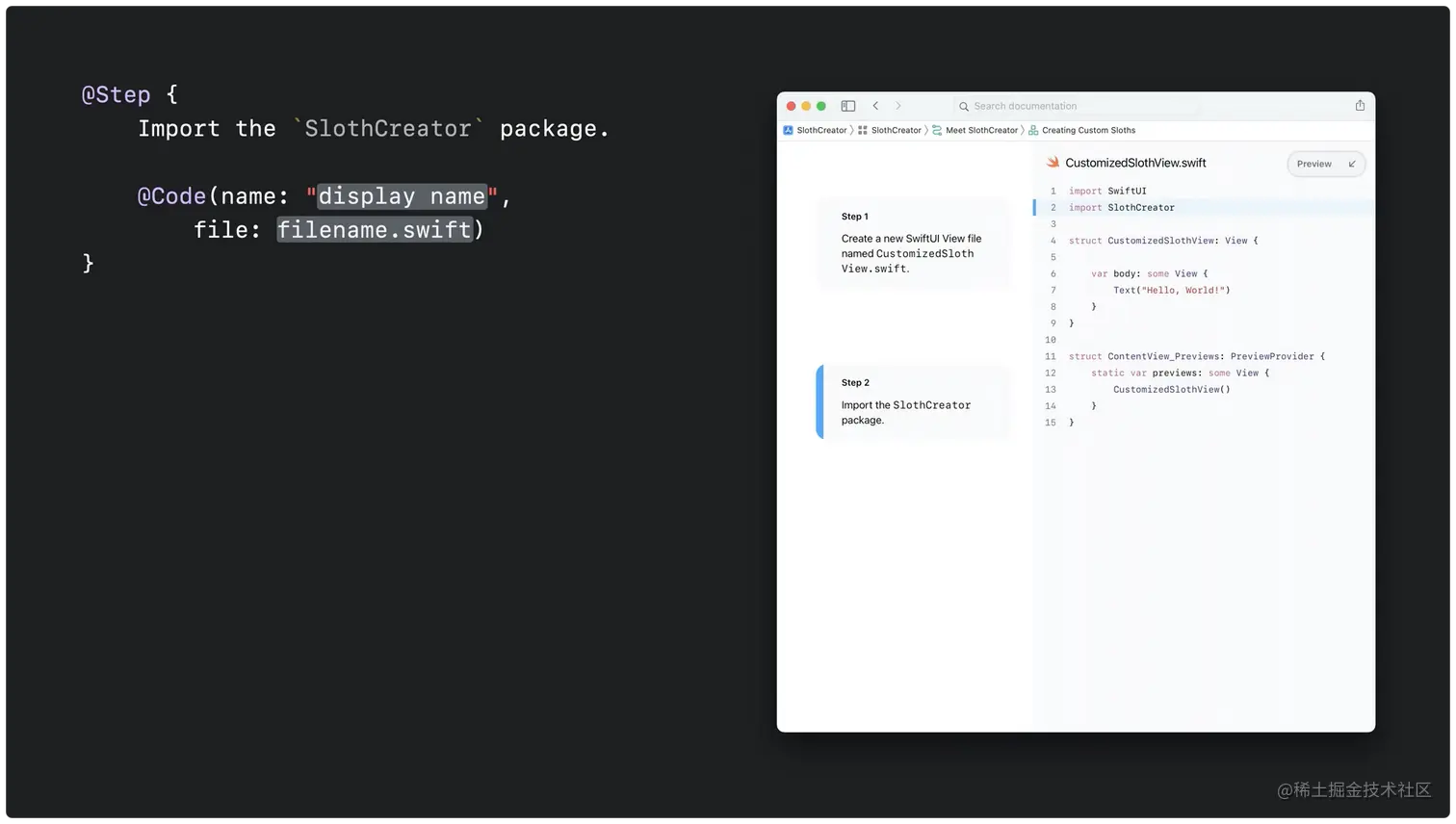
Task: Click the line 'CustomizedSlothView()'
Action: point(1172,389)
